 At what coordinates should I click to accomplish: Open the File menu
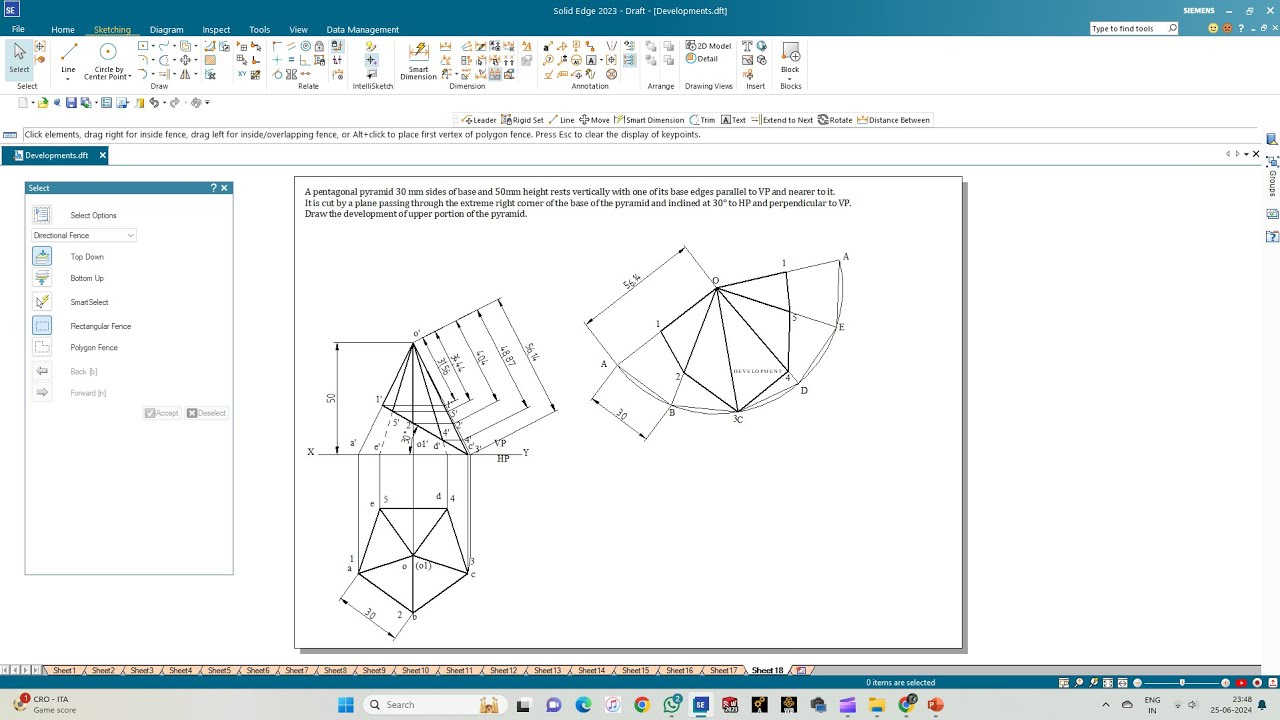coord(18,30)
